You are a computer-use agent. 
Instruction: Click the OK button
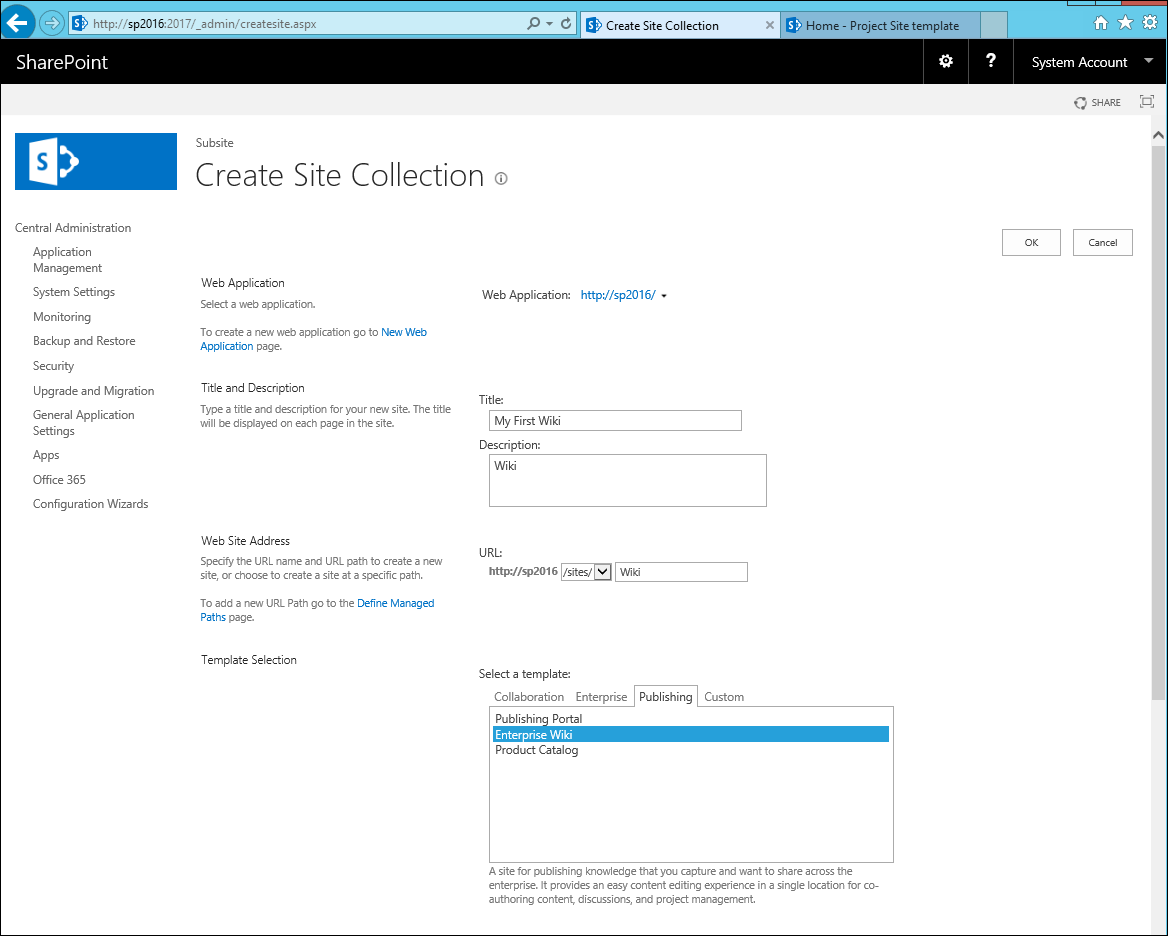coord(1031,243)
